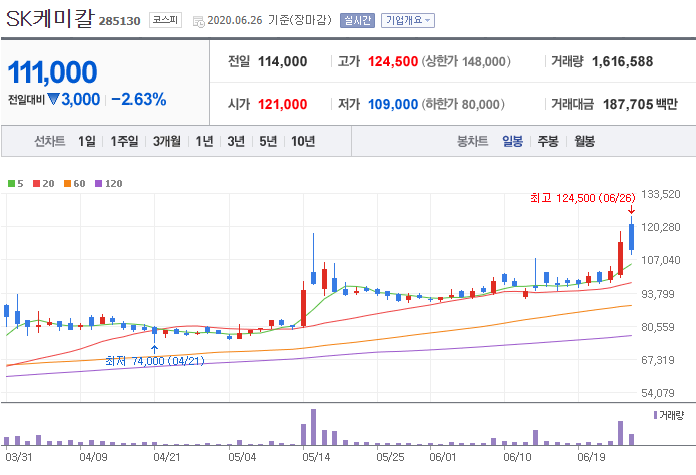This screenshot has height=475, width=696.
Task: Open the 기업개요 dropdown
Action: 407,20
